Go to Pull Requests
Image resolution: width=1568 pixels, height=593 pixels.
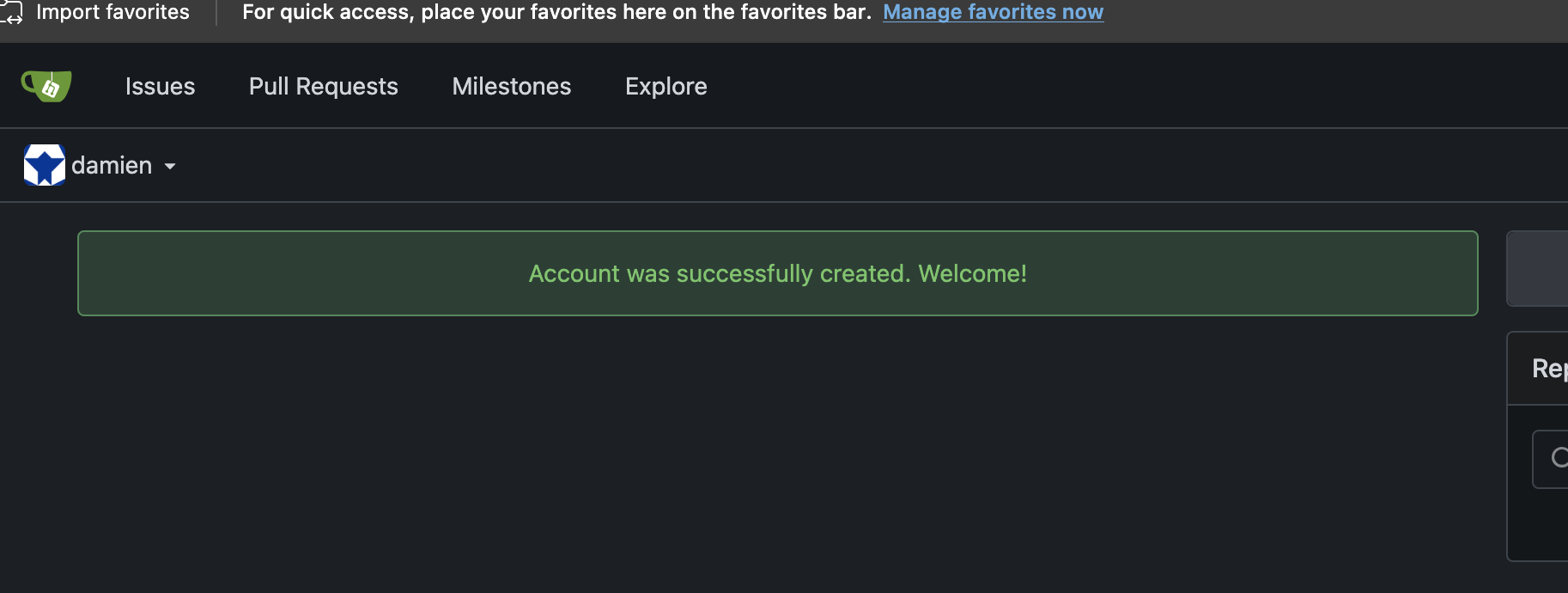pyautogui.click(x=323, y=86)
